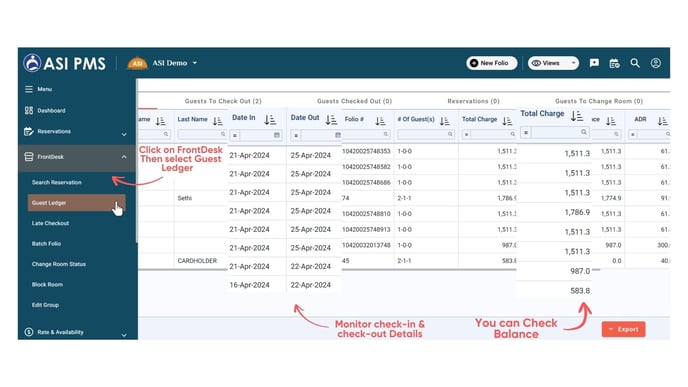Sort by Folio # column
This screenshot has width=688, height=387.
tap(380, 121)
